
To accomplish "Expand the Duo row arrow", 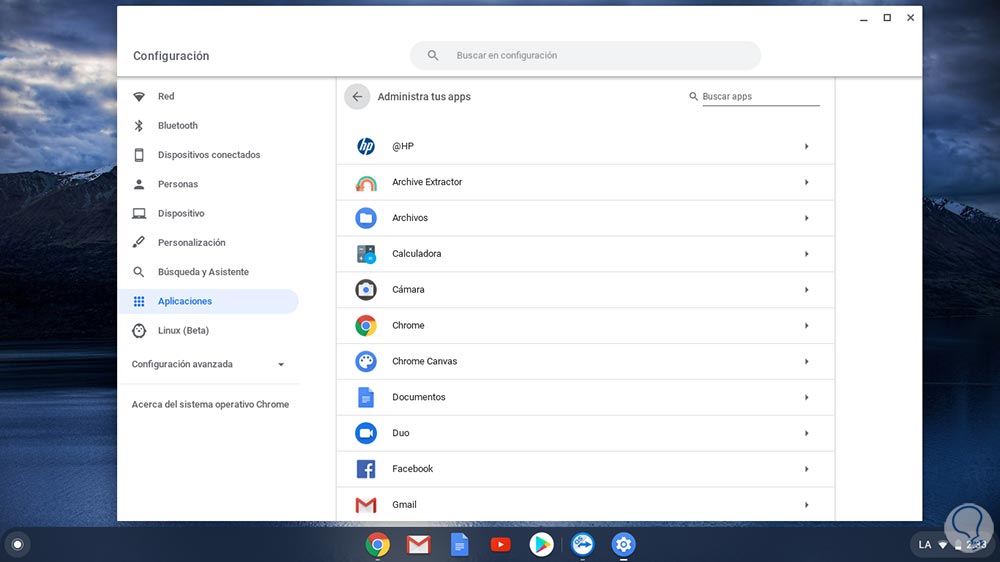I will point(807,433).
